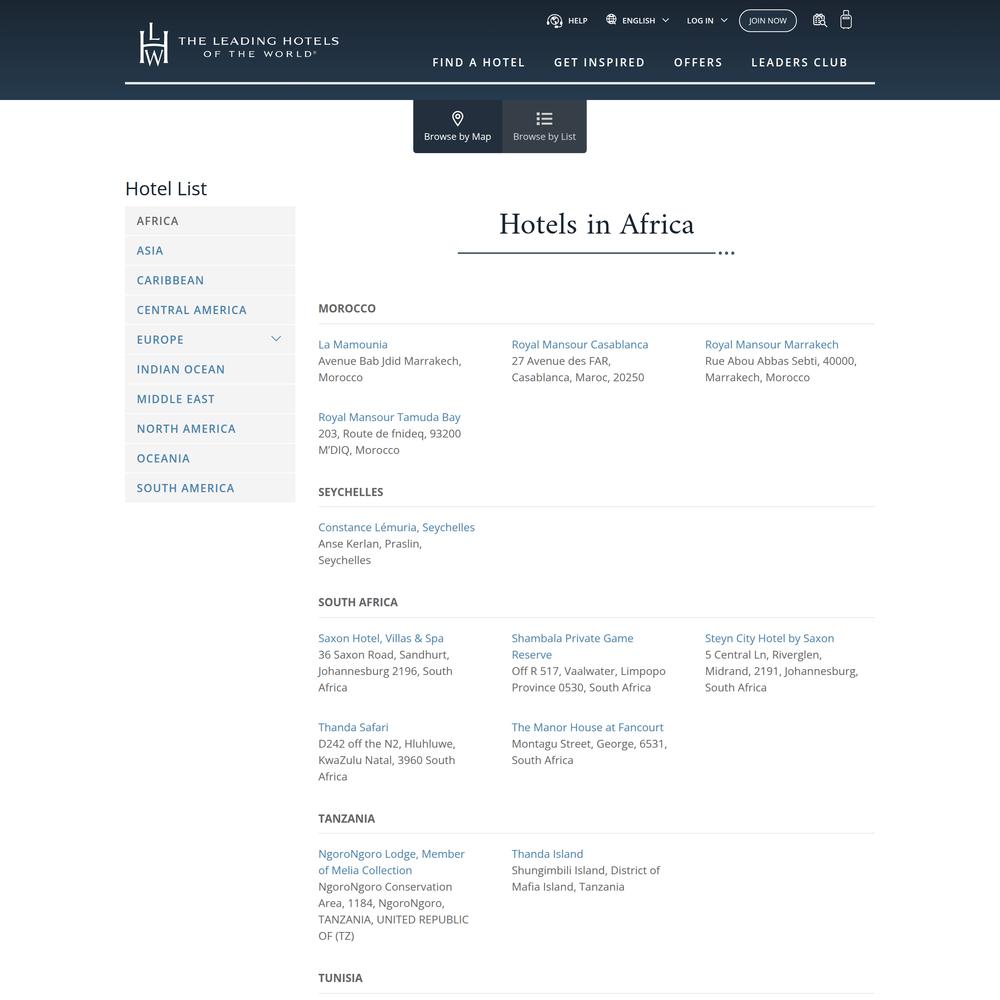Click the South Africa section heading

point(357,602)
